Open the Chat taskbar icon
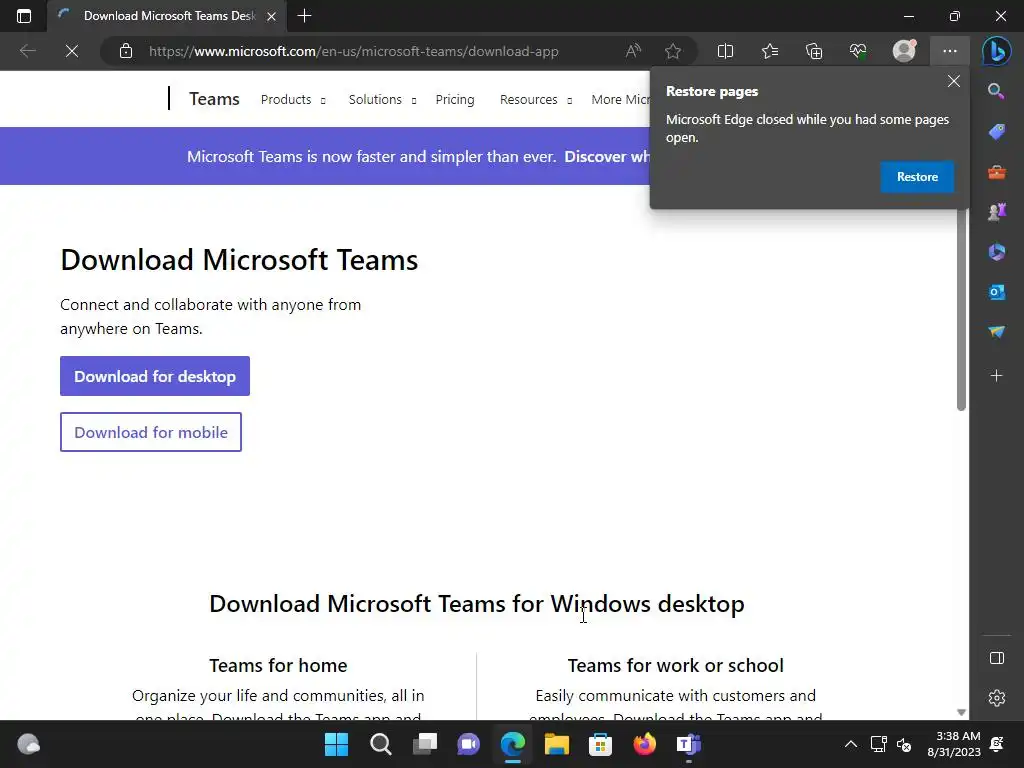Image resolution: width=1024 pixels, height=768 pixels. click(468, 744)
